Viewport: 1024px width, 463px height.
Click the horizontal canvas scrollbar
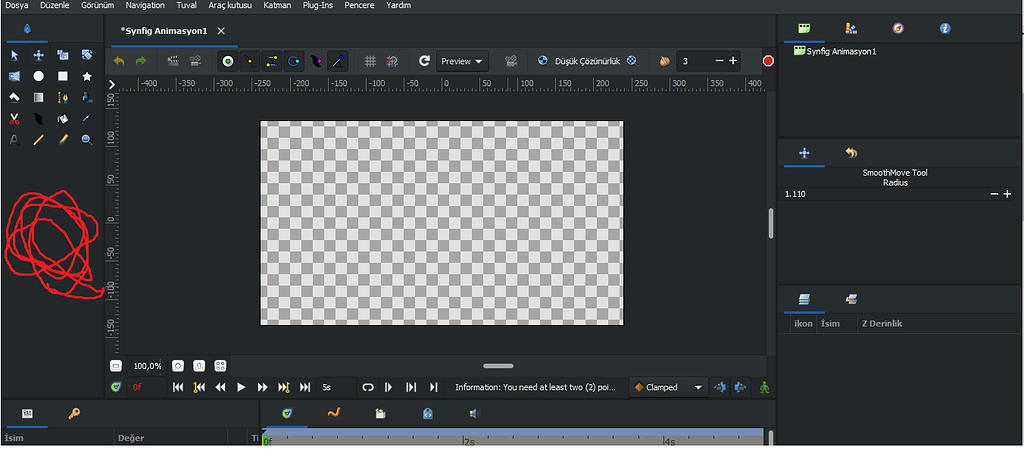(498, 366)
